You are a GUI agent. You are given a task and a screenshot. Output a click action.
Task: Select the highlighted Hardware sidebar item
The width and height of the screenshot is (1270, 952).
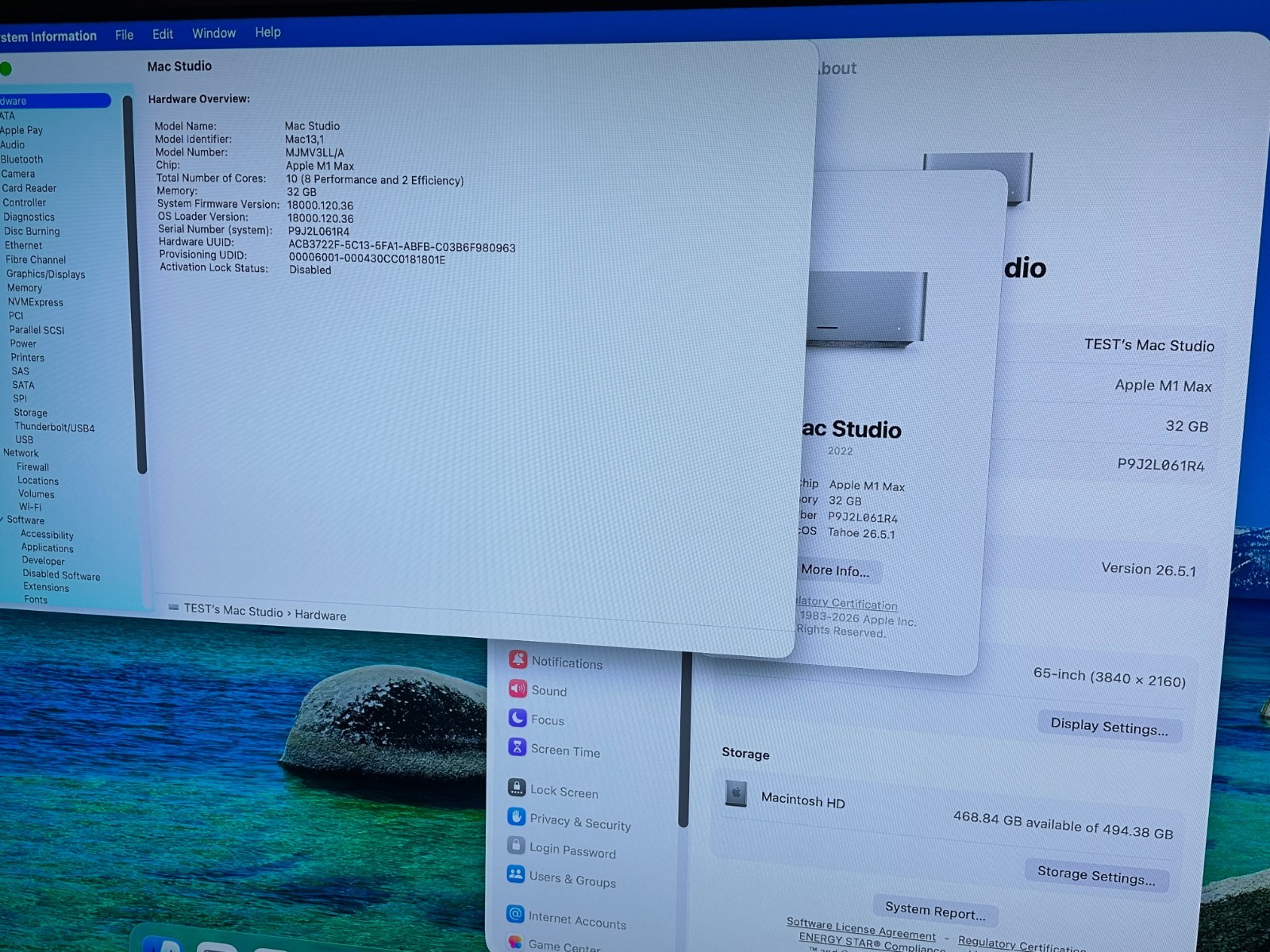pos(54,101)
